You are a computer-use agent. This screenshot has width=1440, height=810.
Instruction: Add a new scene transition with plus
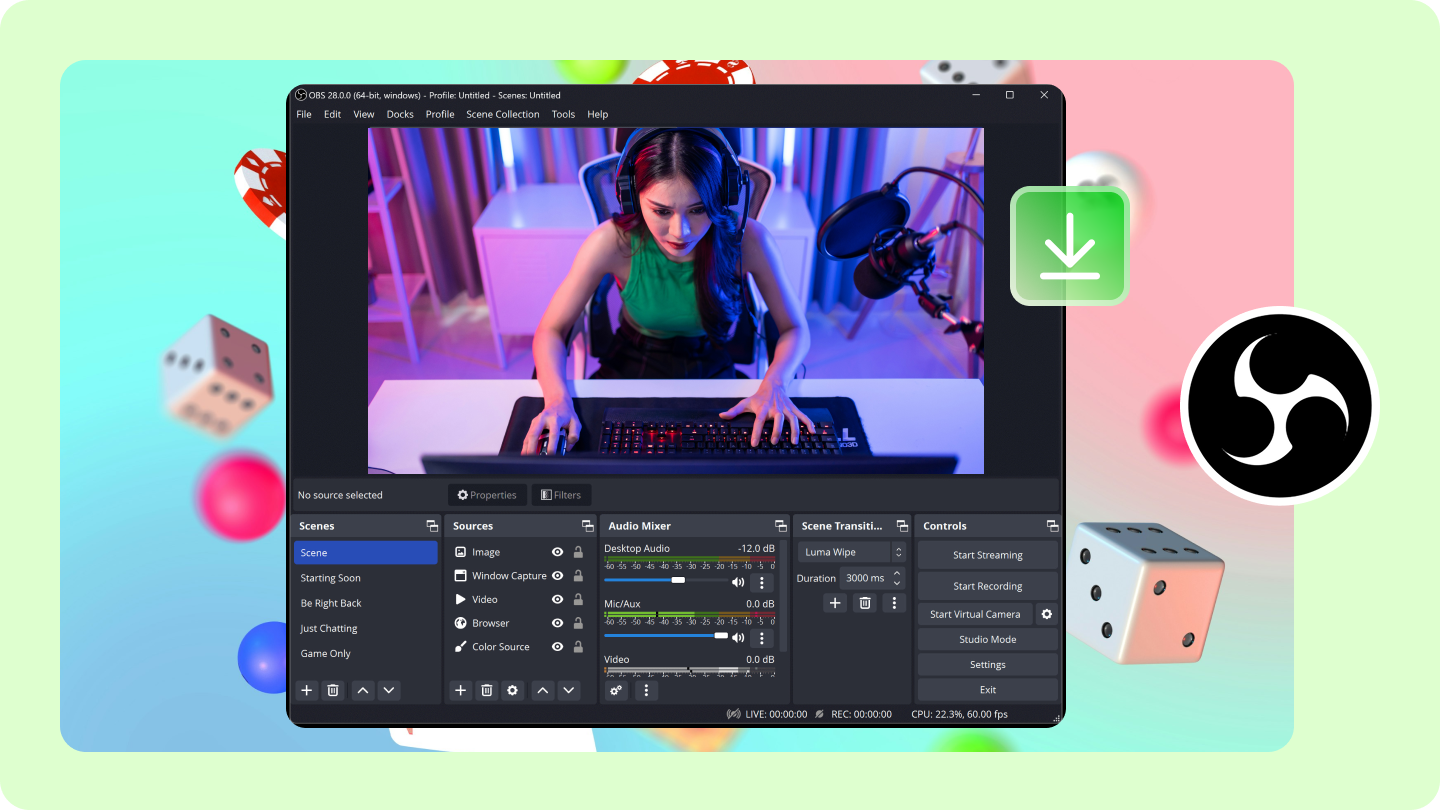click(835, 603)
